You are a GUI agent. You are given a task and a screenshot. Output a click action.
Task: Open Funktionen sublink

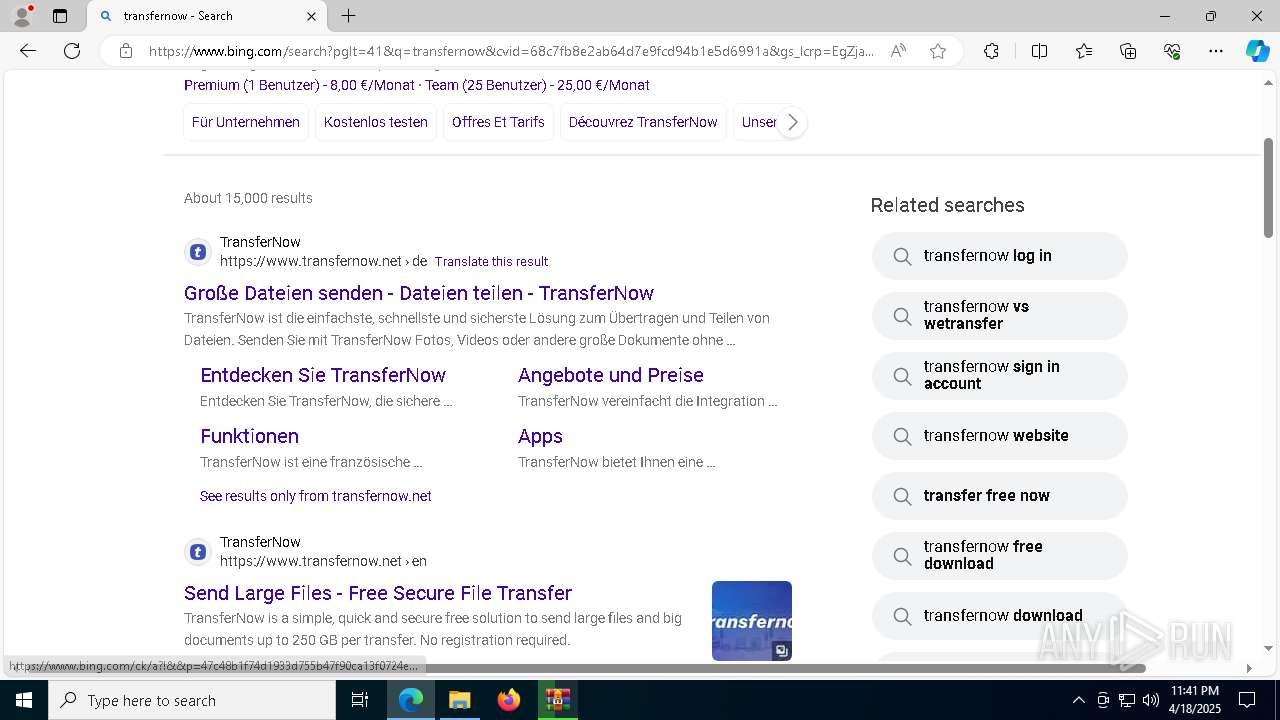249,436
